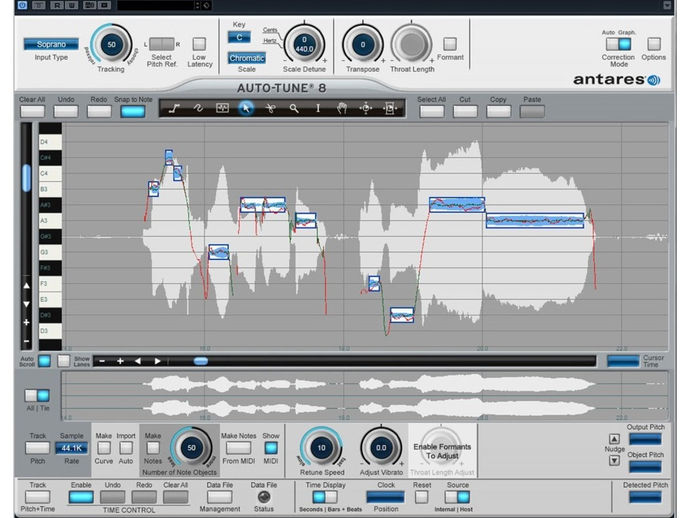Select the I-beam tool
The width and height of the screenshot is (690, 518).
(x=318, y=108)
